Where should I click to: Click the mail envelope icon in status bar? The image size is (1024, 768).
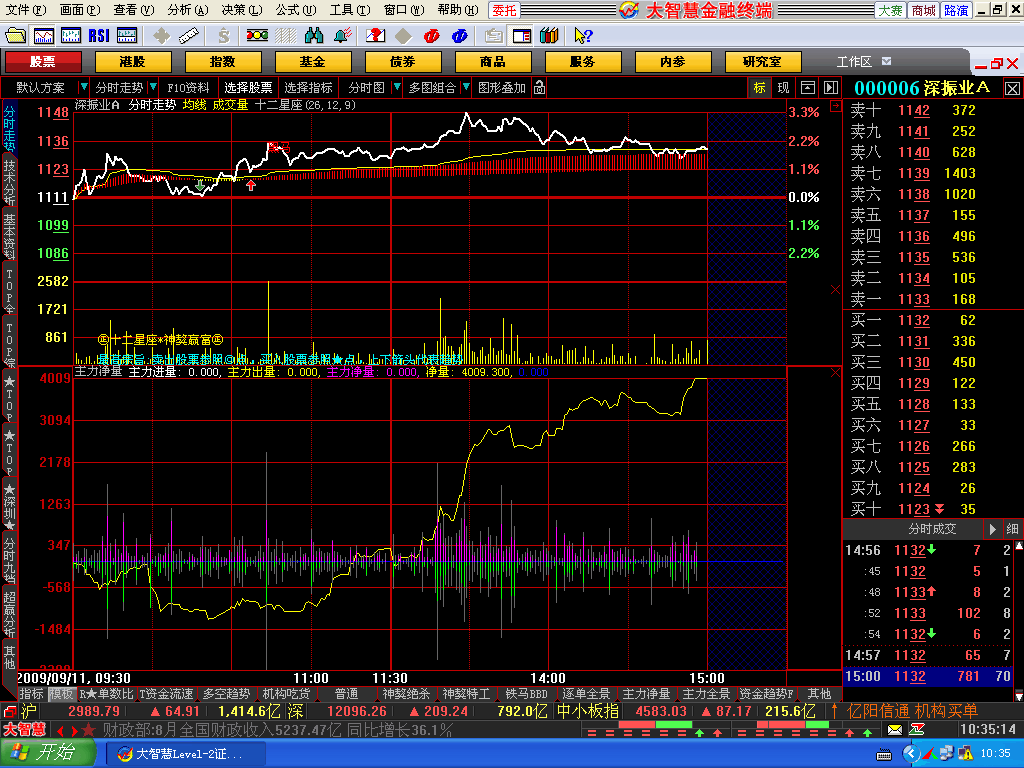click(895, 729)
